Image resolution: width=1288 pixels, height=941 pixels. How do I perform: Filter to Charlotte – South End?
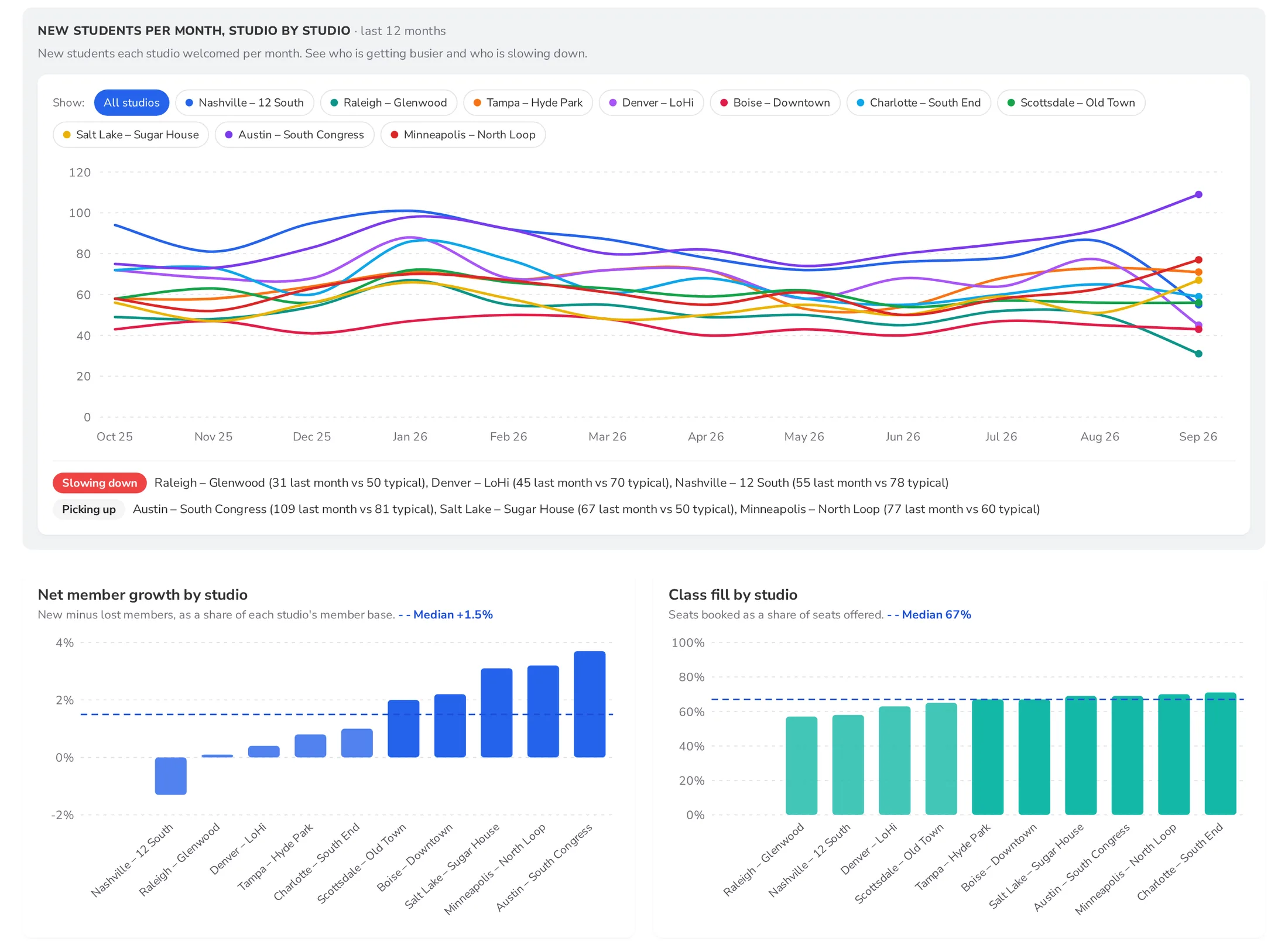(x=918, y=102)
